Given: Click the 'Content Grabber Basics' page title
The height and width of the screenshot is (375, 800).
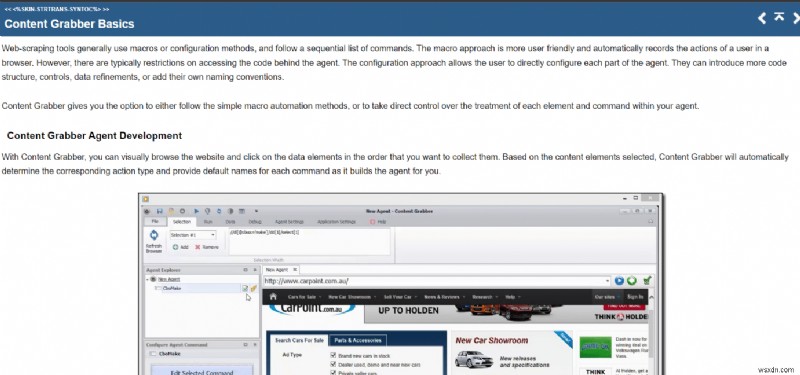Looking at the screenshot, I should (x=69, y=24).
